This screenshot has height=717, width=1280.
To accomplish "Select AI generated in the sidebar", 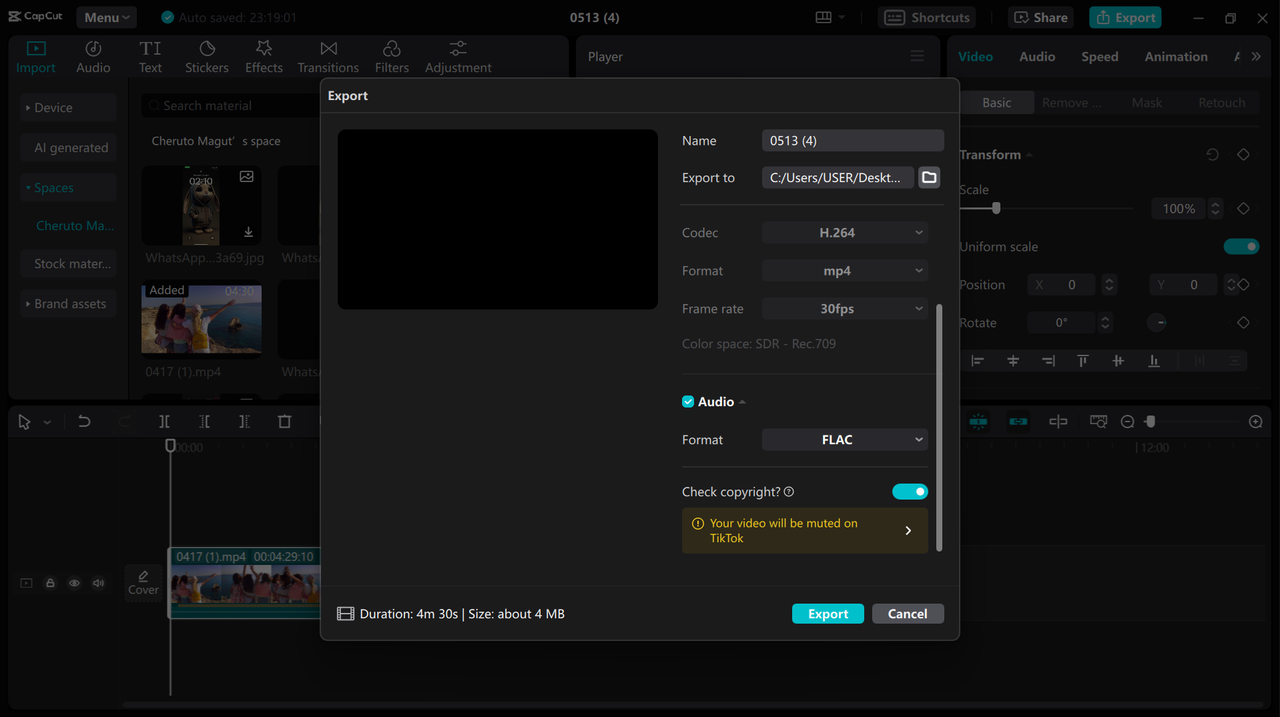I will click(68, 148).
